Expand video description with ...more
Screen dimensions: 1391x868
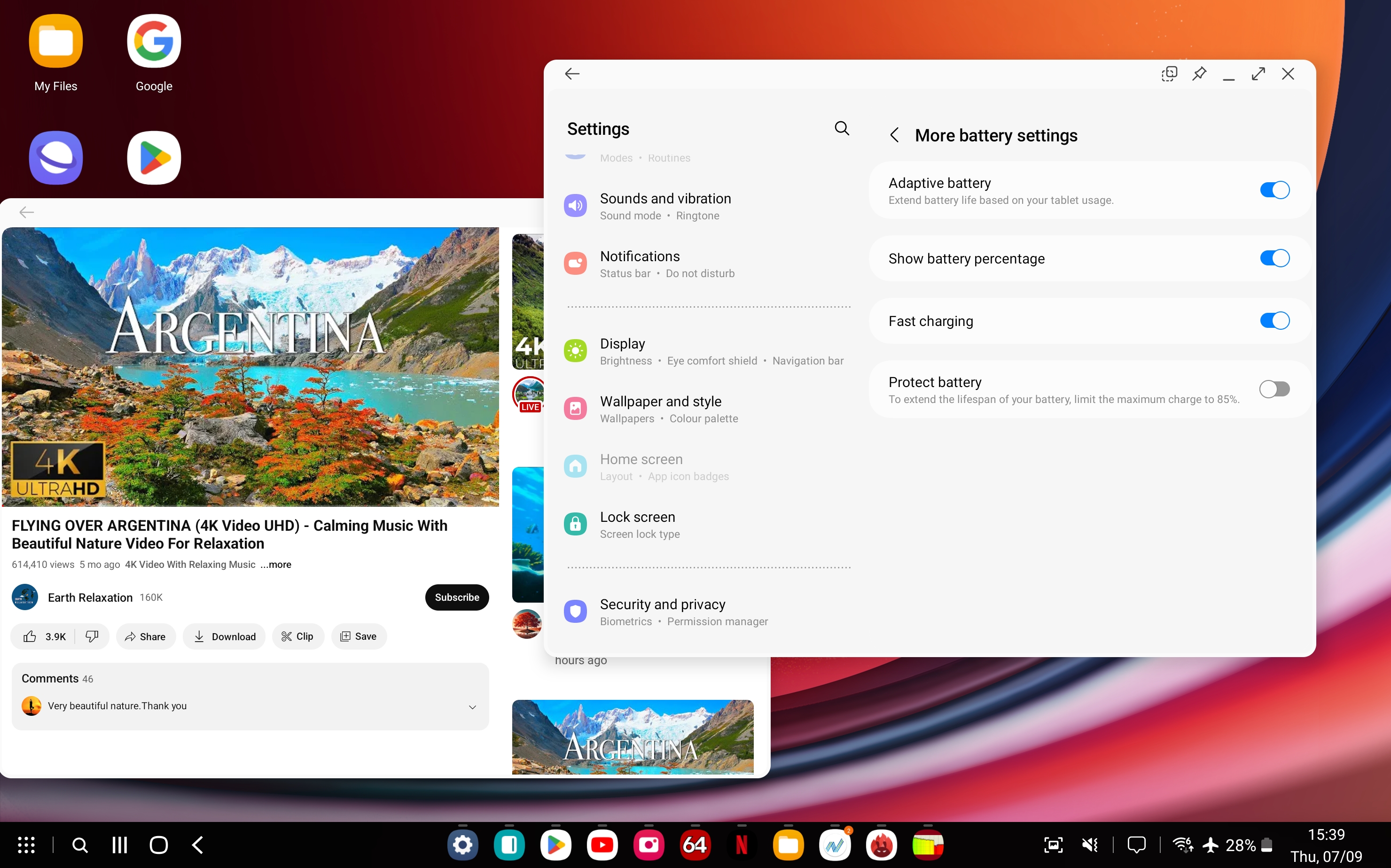tap(276, 564)
